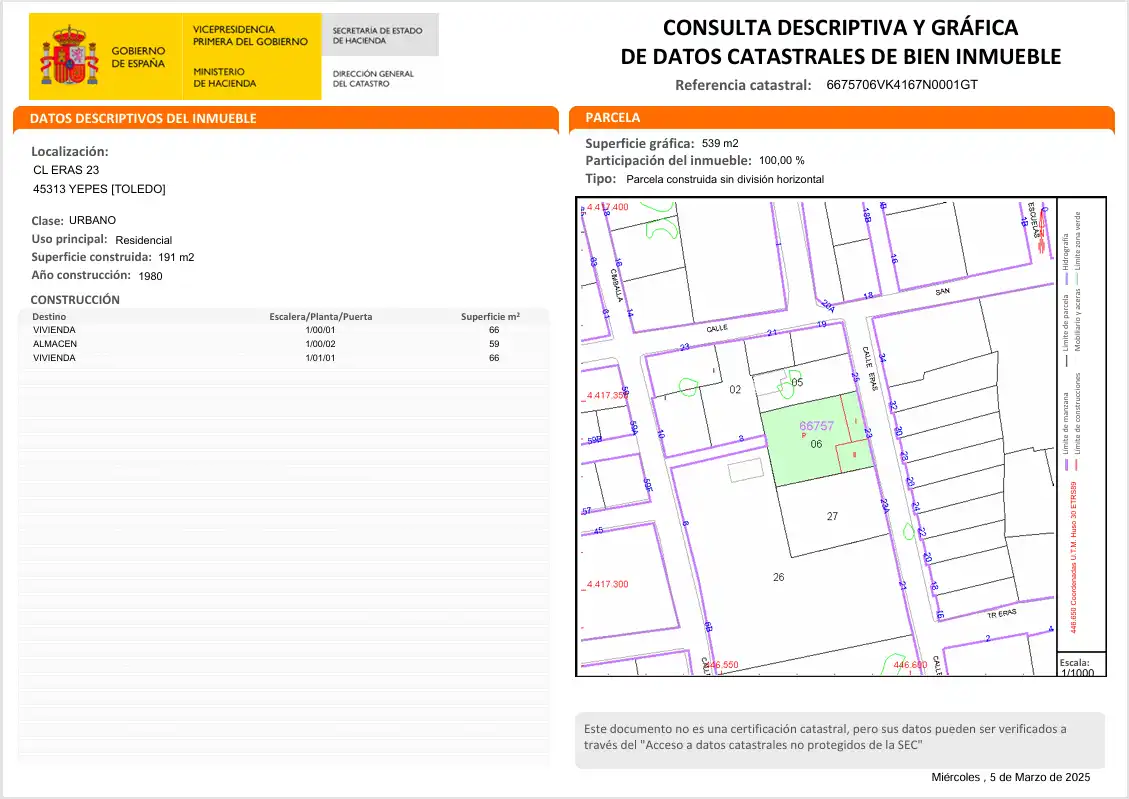Image resolution: width=1129 pixels, height=799 pixels.
Task: Select '45313 YEPES [TOLEDO]' text
Action: (99, 189)
